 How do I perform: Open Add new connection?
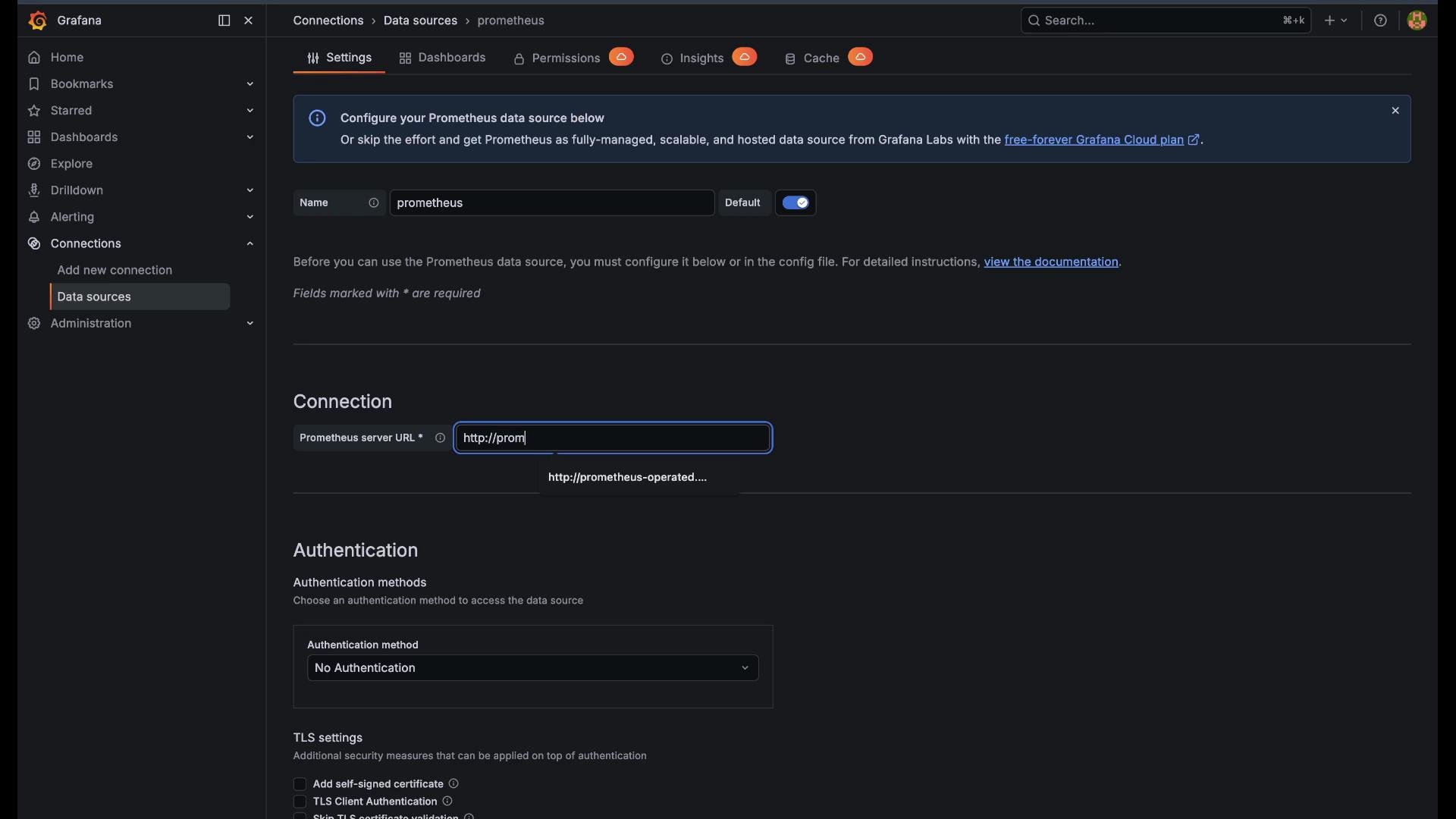[115, 271]
